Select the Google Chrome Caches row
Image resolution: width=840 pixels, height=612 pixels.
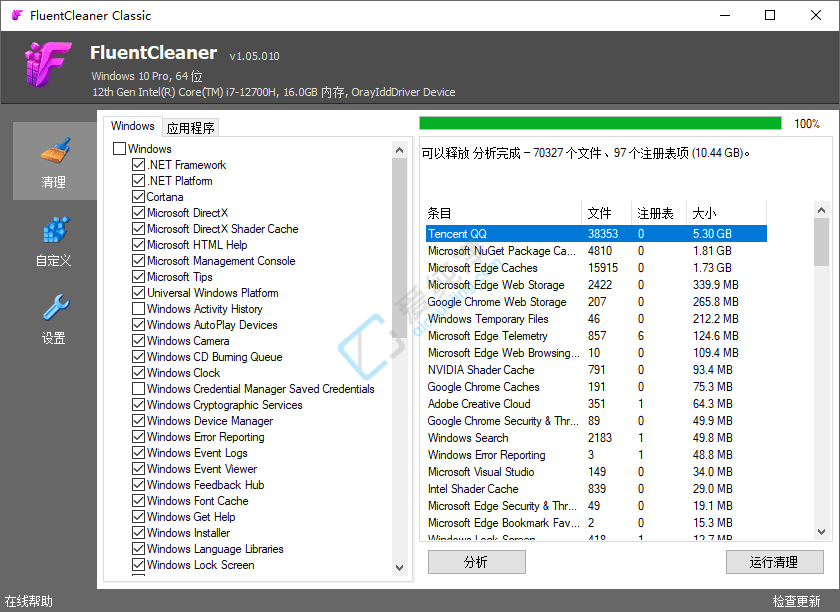(596, 387)
